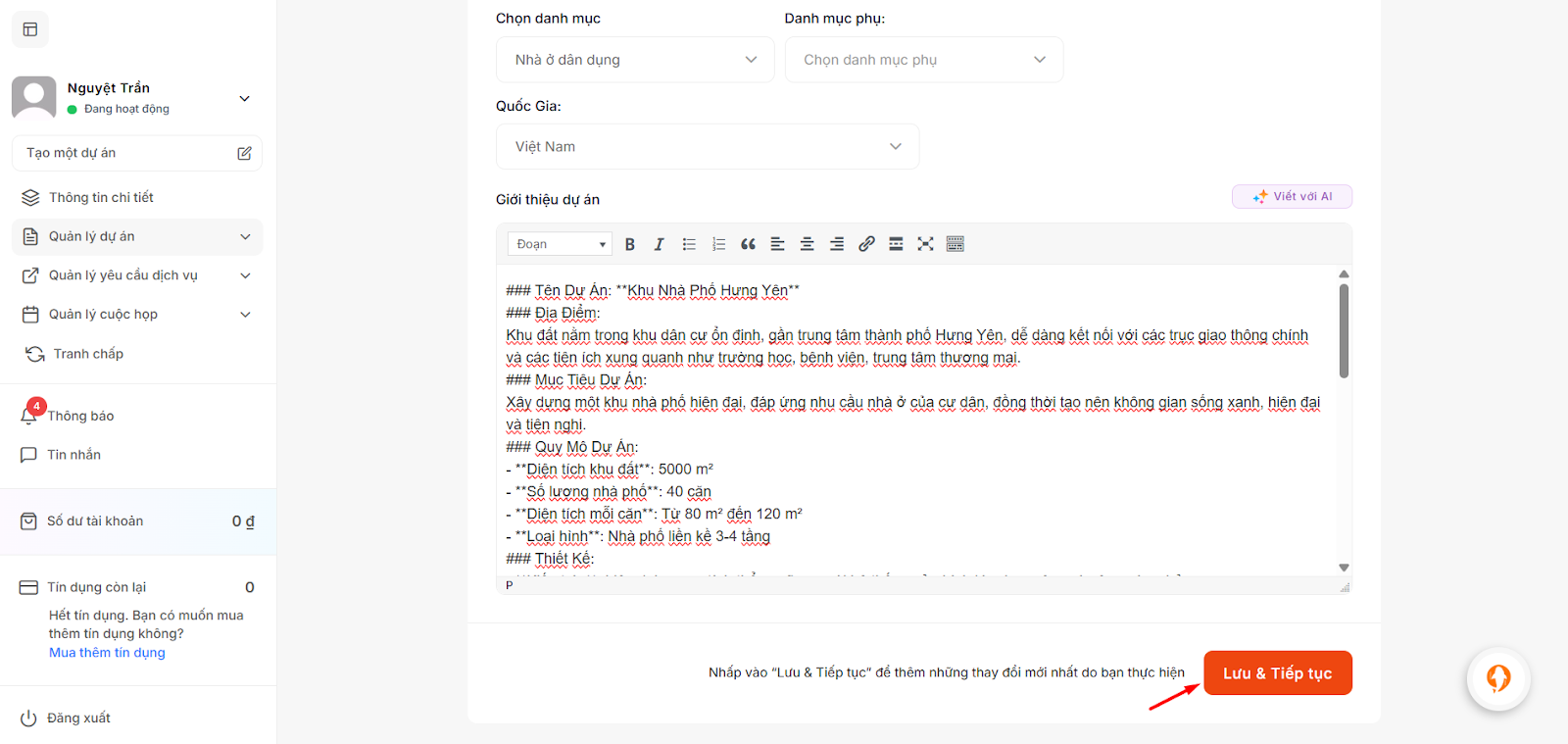Toggle the sidebar panel icon
The width and height of the screenshot is (1568, 744).
coord(30,29)
